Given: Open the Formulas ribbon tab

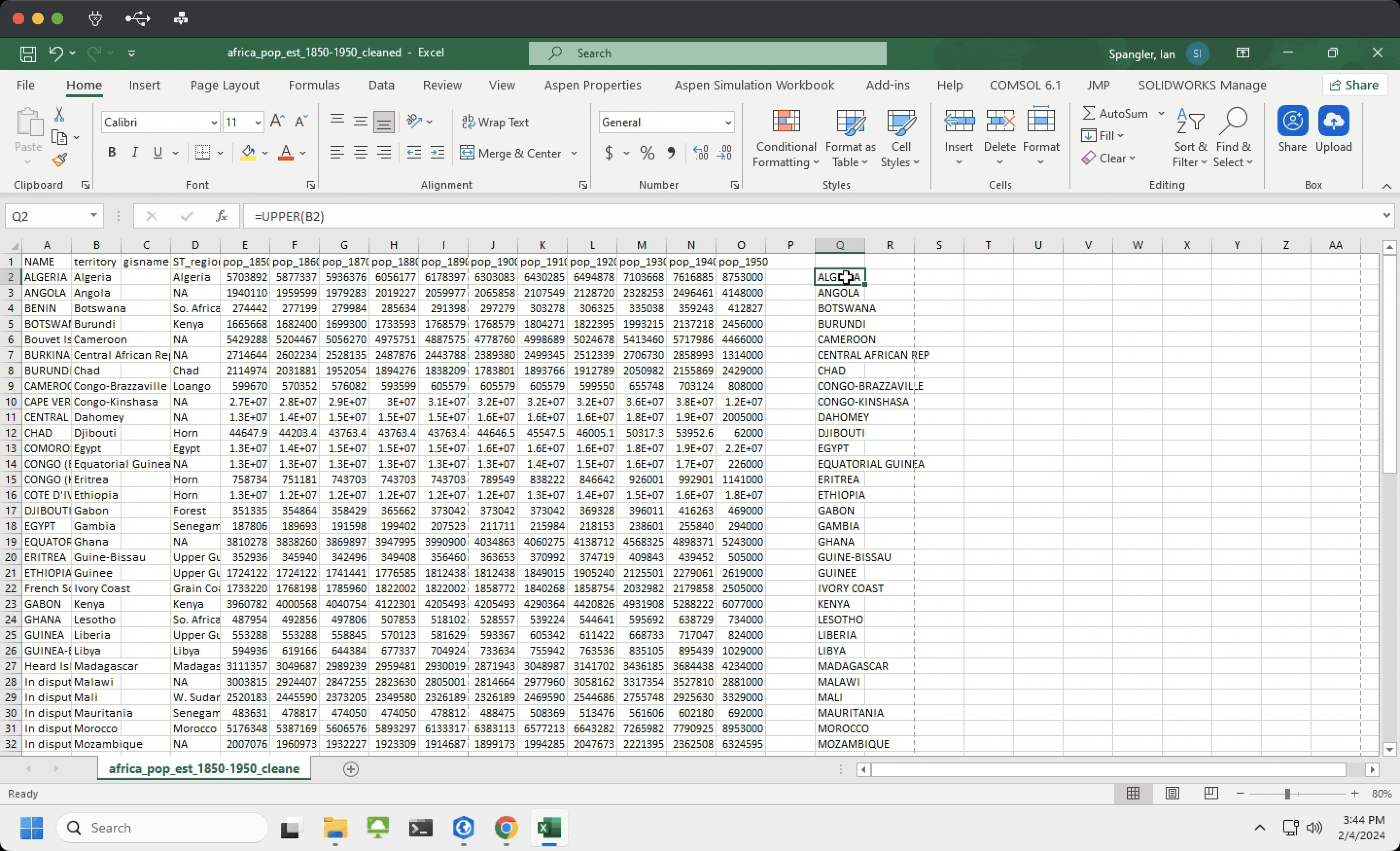Looking at the screenshot, I should (314, 85).
